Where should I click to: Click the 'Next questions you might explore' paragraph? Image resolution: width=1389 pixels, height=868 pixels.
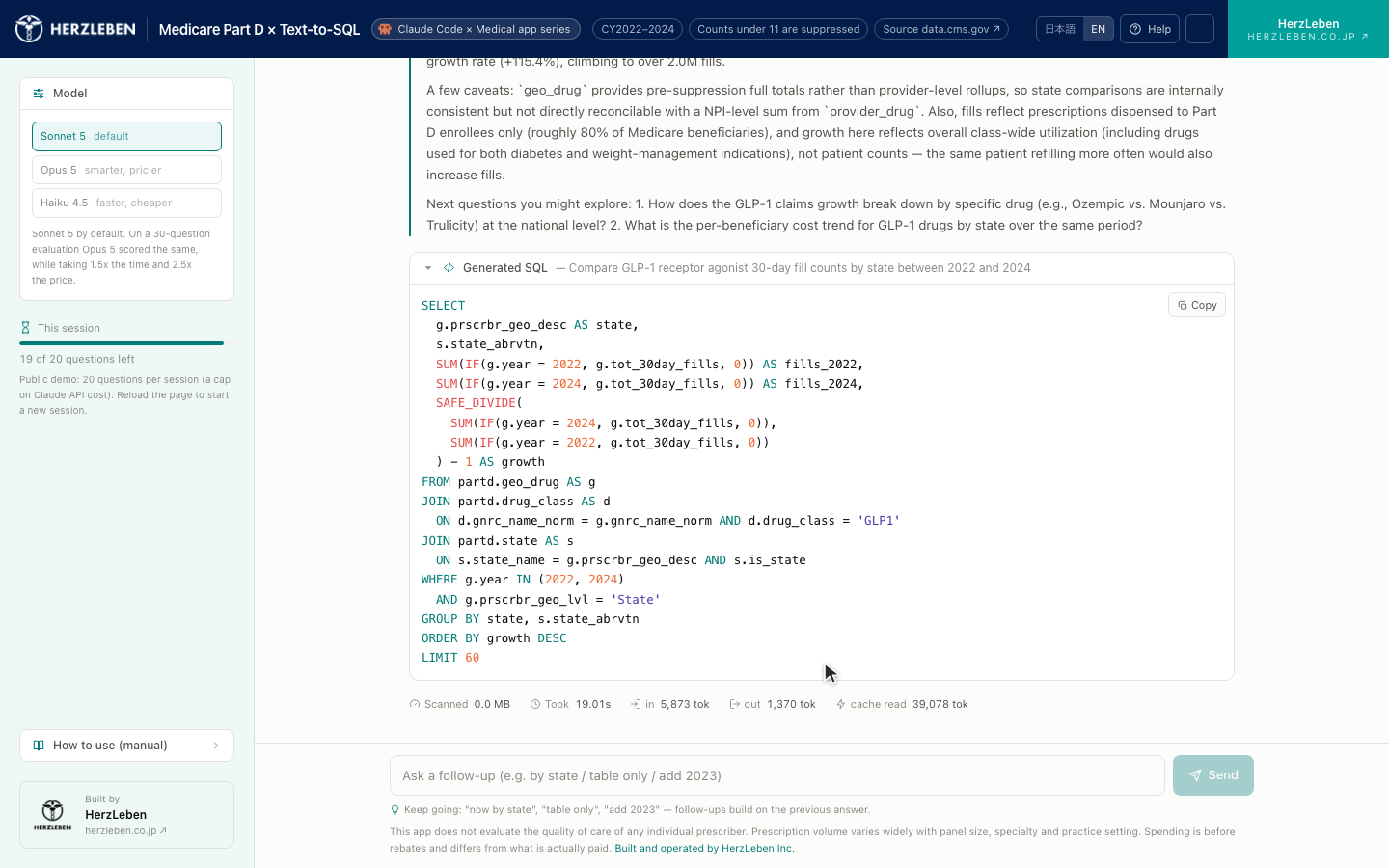pos(826,214)
